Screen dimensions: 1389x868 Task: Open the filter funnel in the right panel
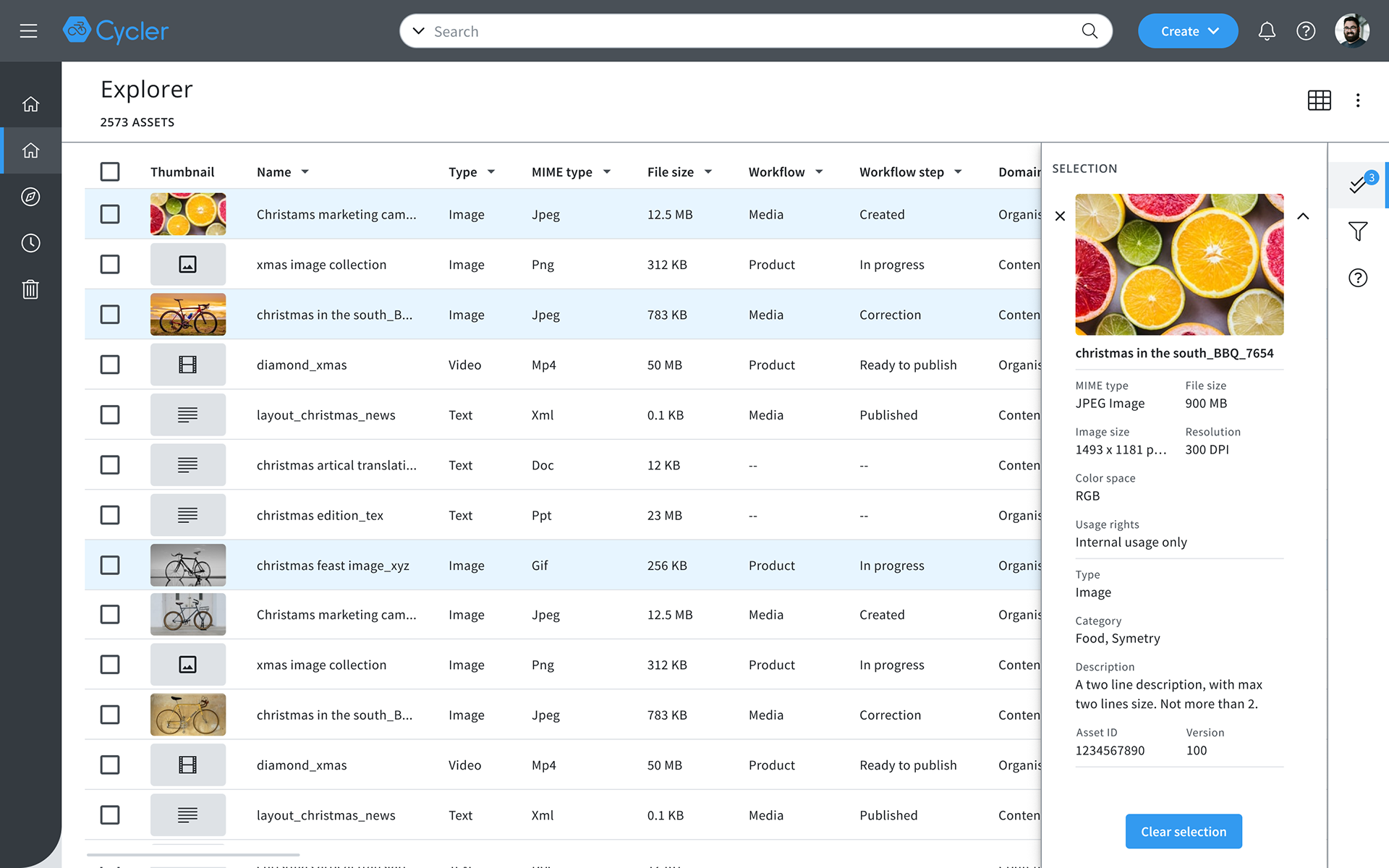1358,231
